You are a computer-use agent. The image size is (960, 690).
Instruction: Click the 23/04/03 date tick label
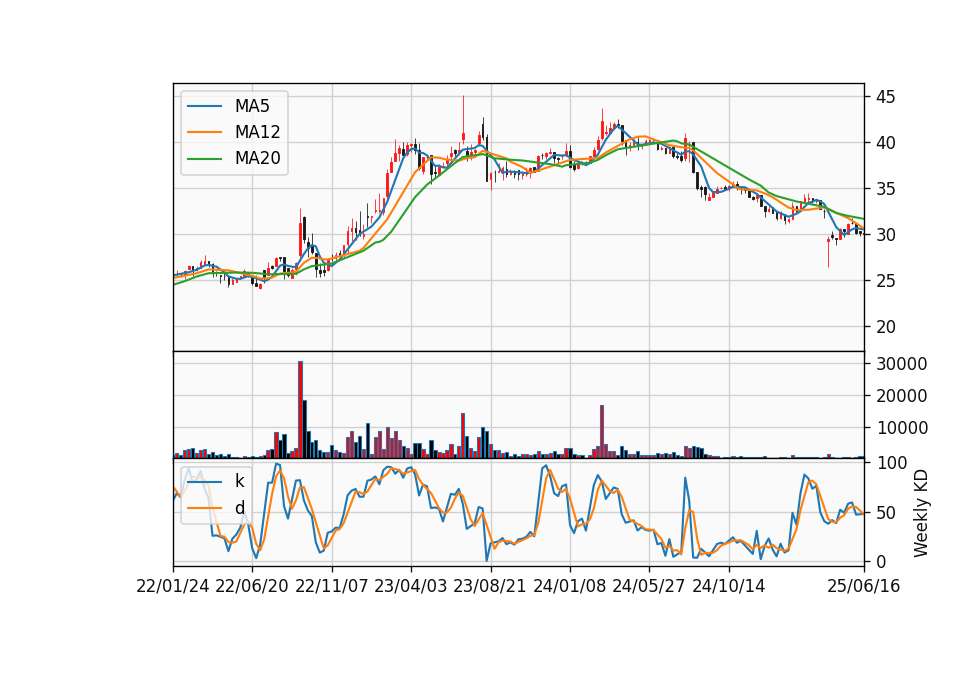click(410, 586)
